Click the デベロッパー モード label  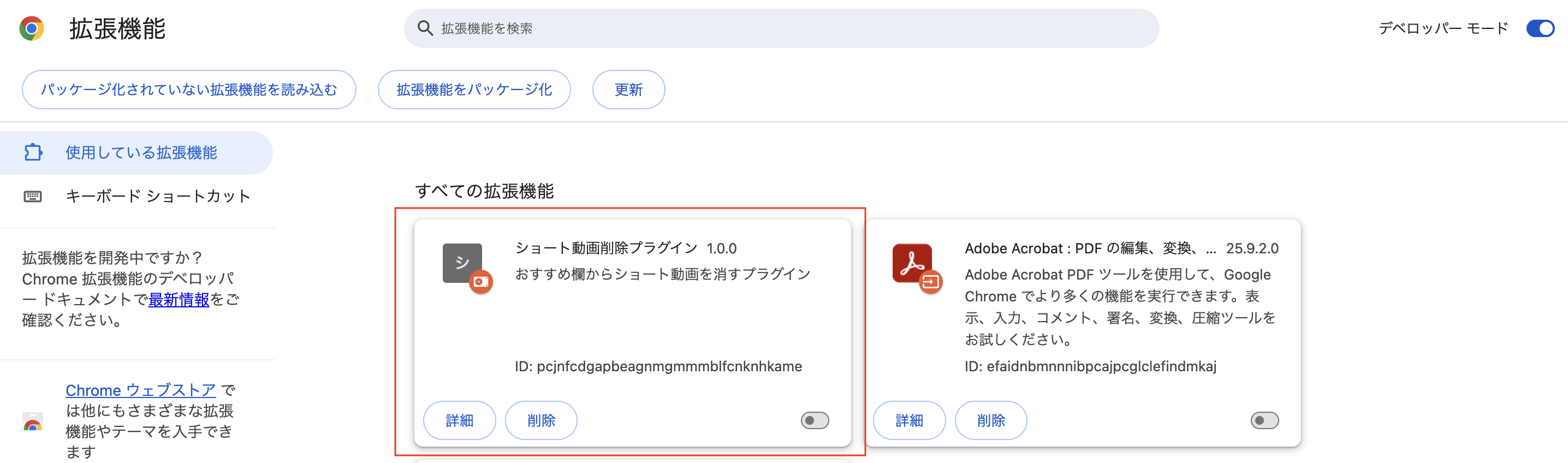(1443, 28)
